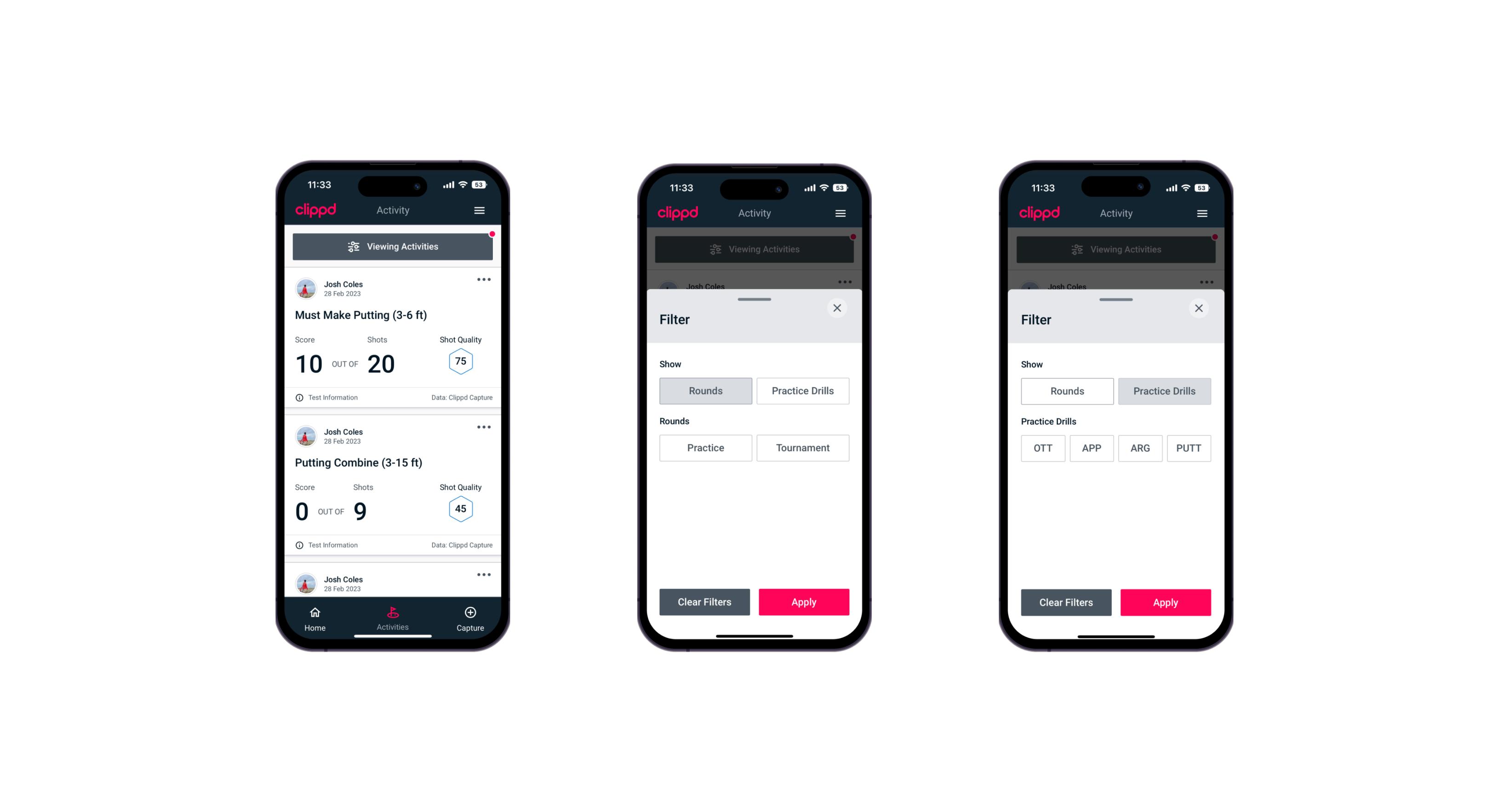Tap the filter/viewing activities icon
Viewport: 1509px width, 812px height.
coord(352,246)
